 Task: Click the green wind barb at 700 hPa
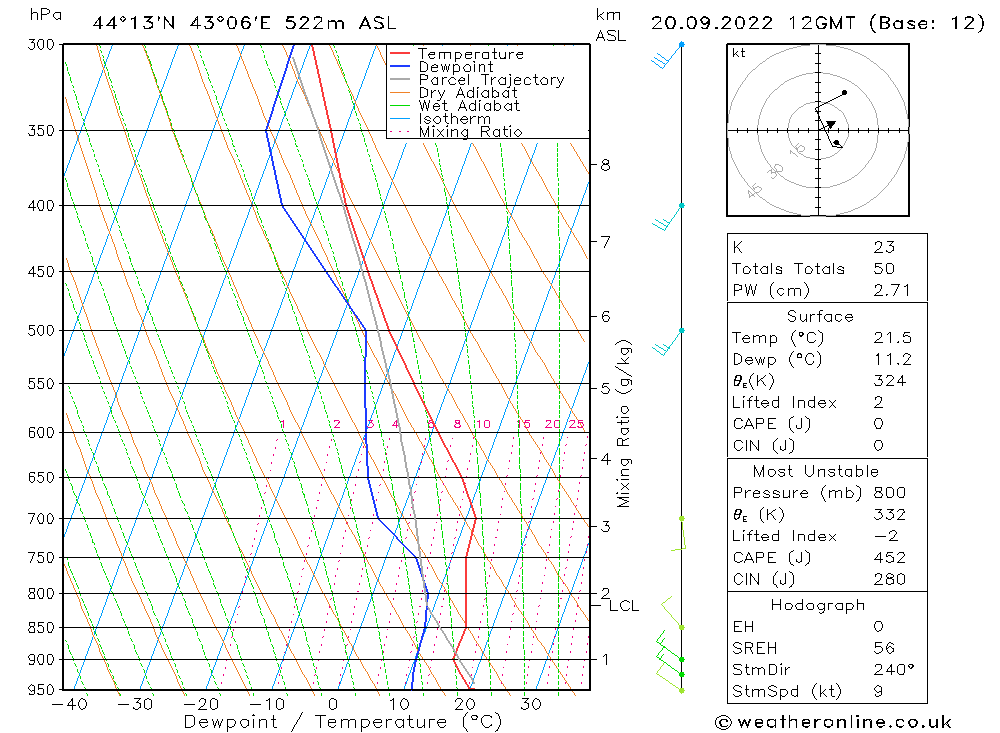(679, 534)
